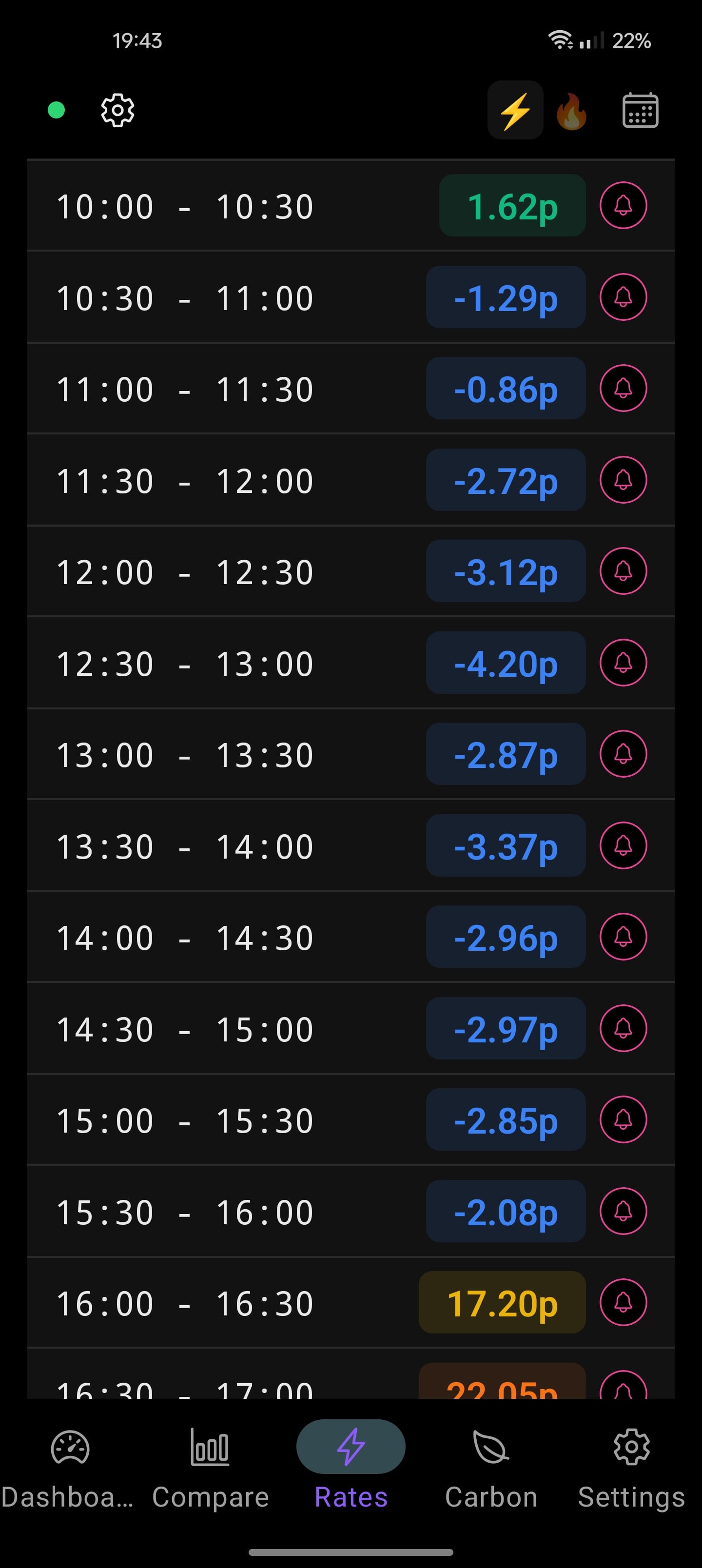The height and width of the screenshot is (1568, 702).
Task: Tap the -4.20p price badge
Action: pos(506,662)
